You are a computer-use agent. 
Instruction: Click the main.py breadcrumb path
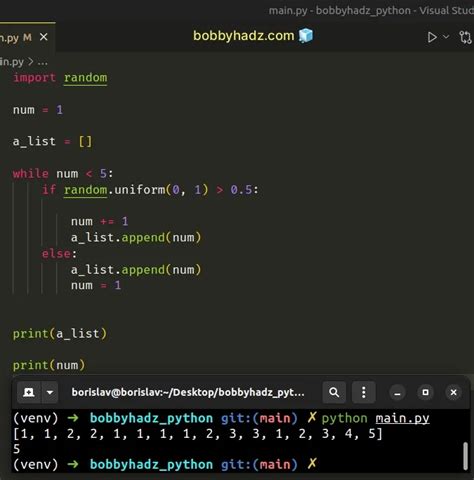pyautogui.click(x=12, y=62)
